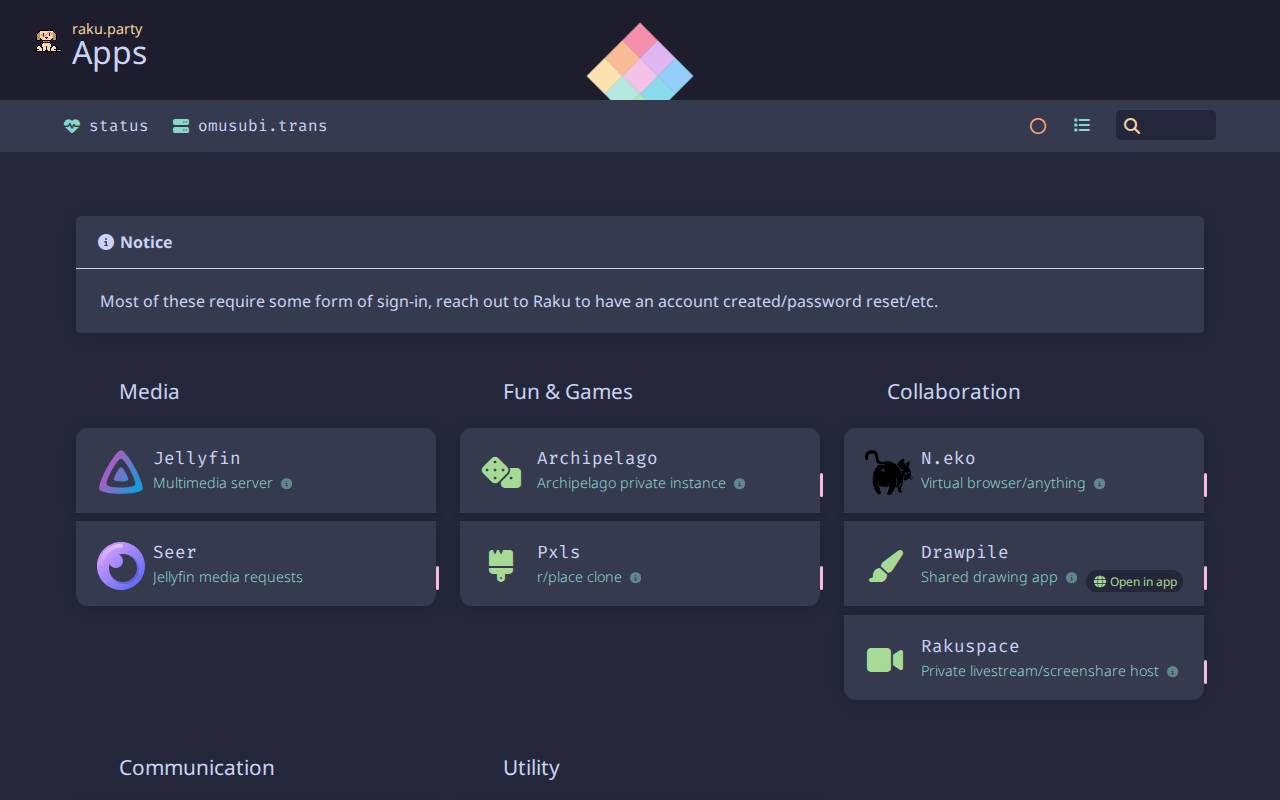This screenshot has height=800, width=1280.
Task: Show info for Archipelago private instance
Action: pyautogui.click(x=740, y=484)
